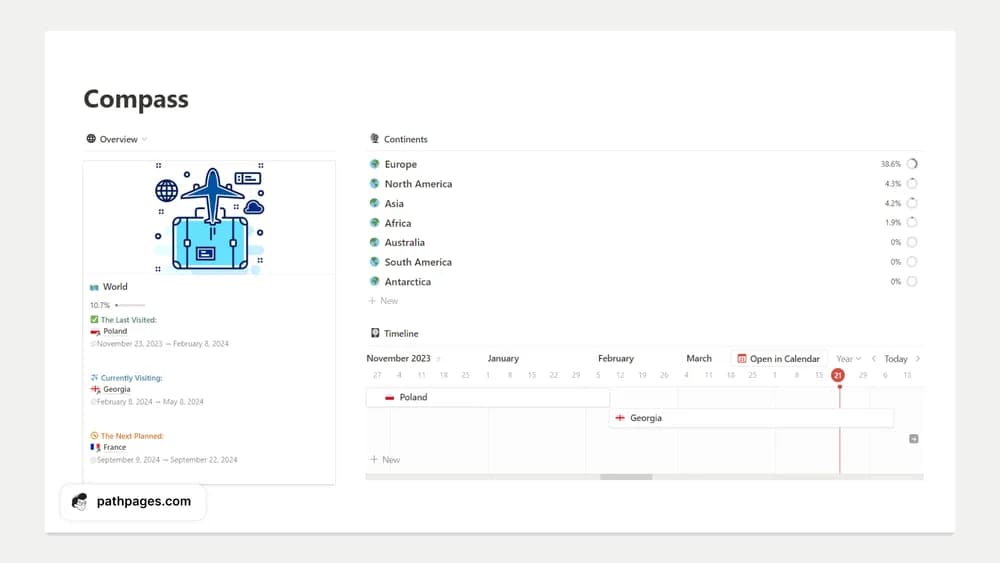
Task: Click The Last Visited checkmark icon
Action: click(x=94, y=319)
